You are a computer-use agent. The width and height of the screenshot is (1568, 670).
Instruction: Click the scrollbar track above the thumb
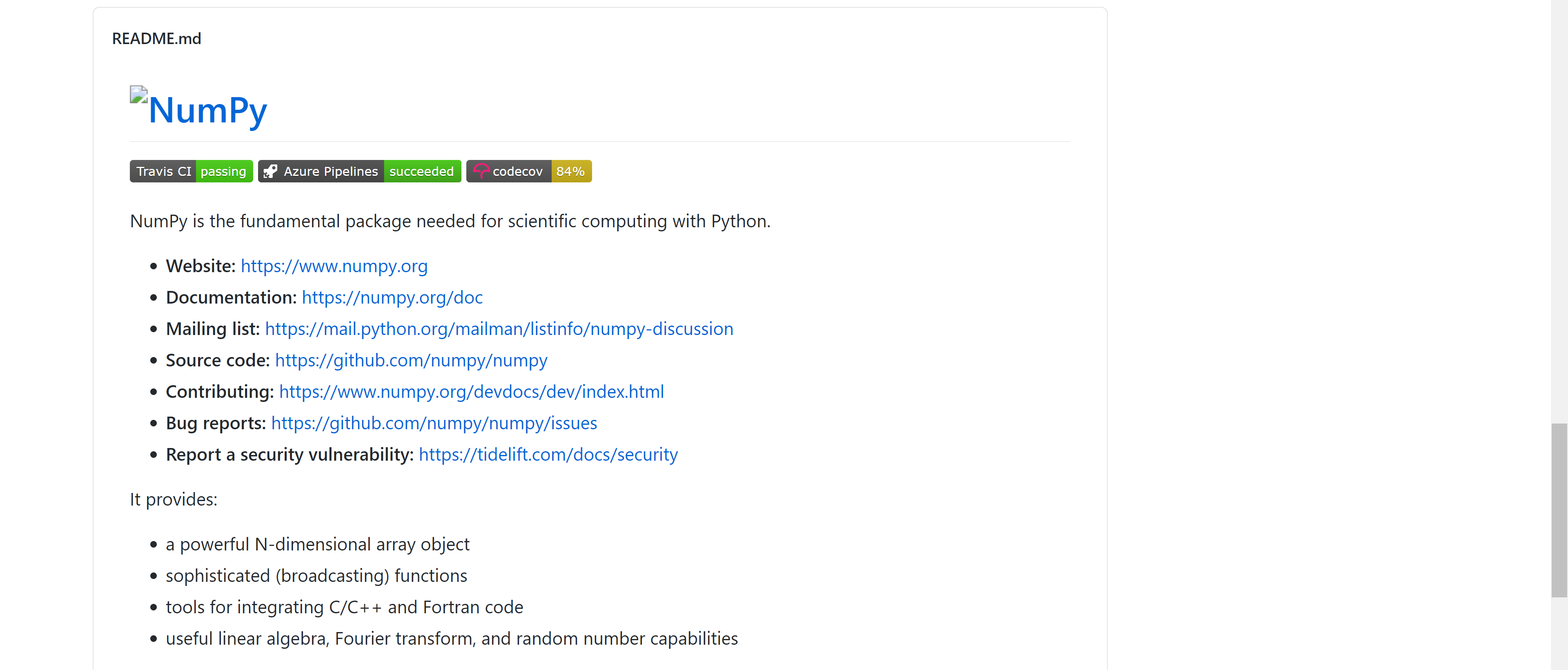1559,213
